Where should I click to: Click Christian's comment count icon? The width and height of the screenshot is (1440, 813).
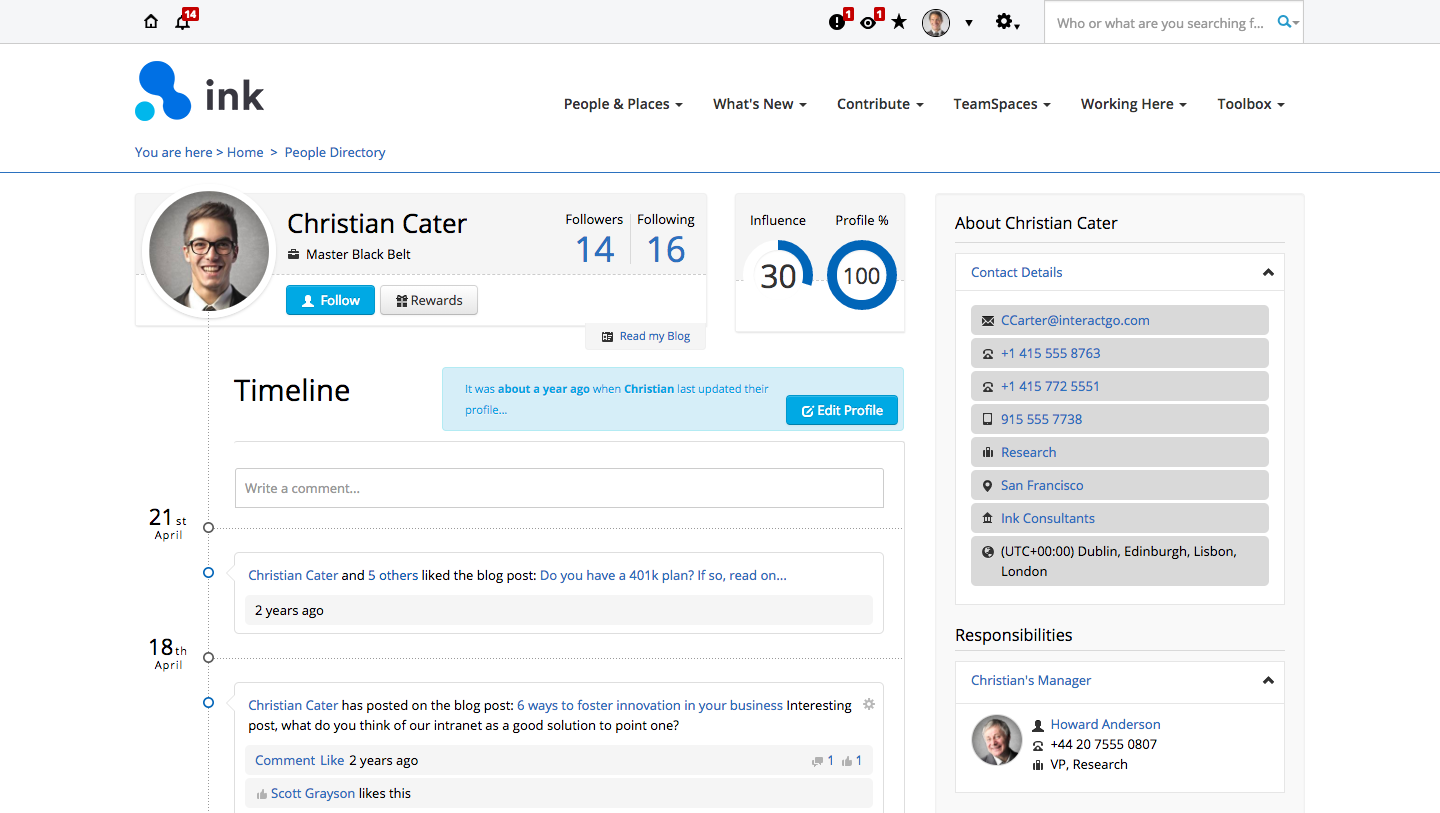[821, 760]
